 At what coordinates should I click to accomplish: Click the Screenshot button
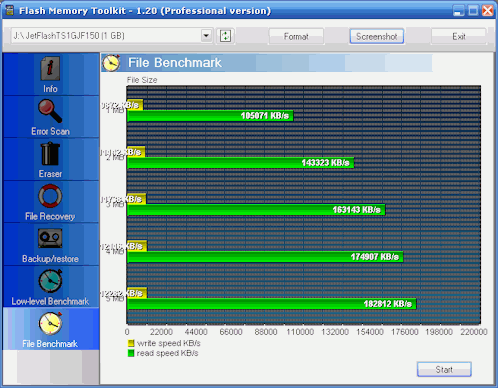377,36
